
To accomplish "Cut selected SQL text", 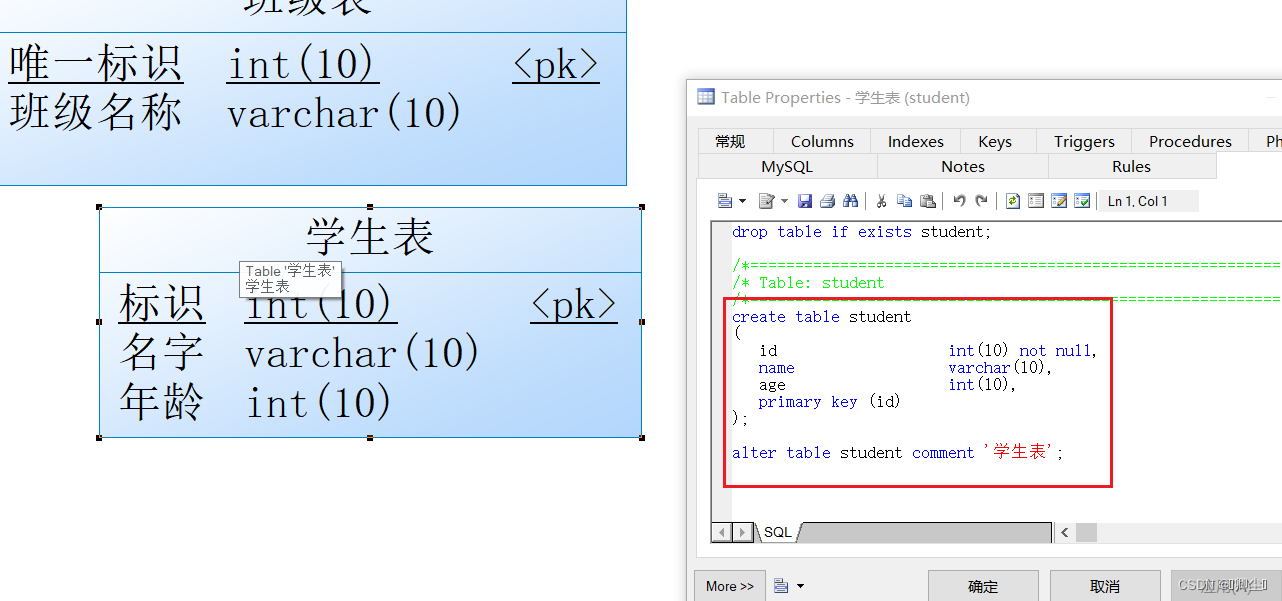I will pos(880,201).
